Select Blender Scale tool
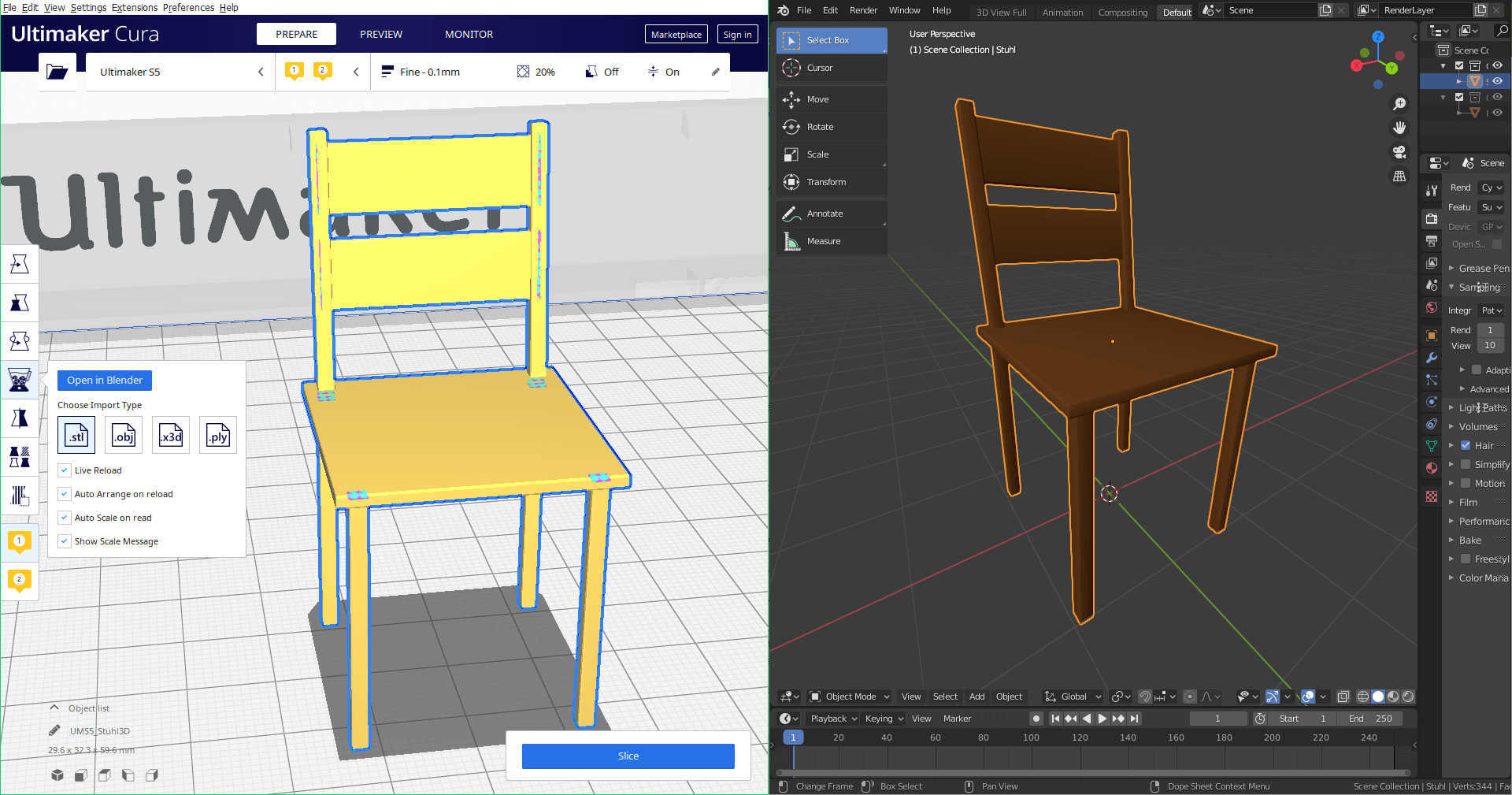Viewport: 1512px width, 795px height. (x=832, y=154)
